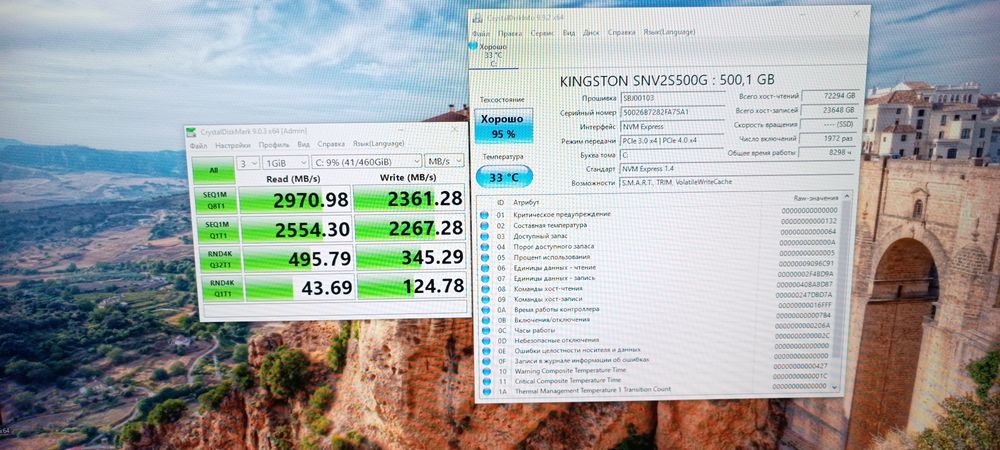Select blue status icon of attribute 0C

pyautogui.click(x=485, y=330)
